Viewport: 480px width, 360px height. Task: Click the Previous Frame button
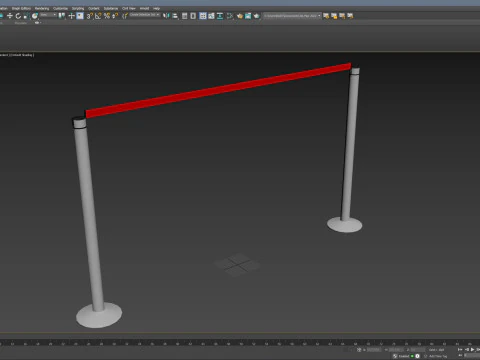click(467, 349)
